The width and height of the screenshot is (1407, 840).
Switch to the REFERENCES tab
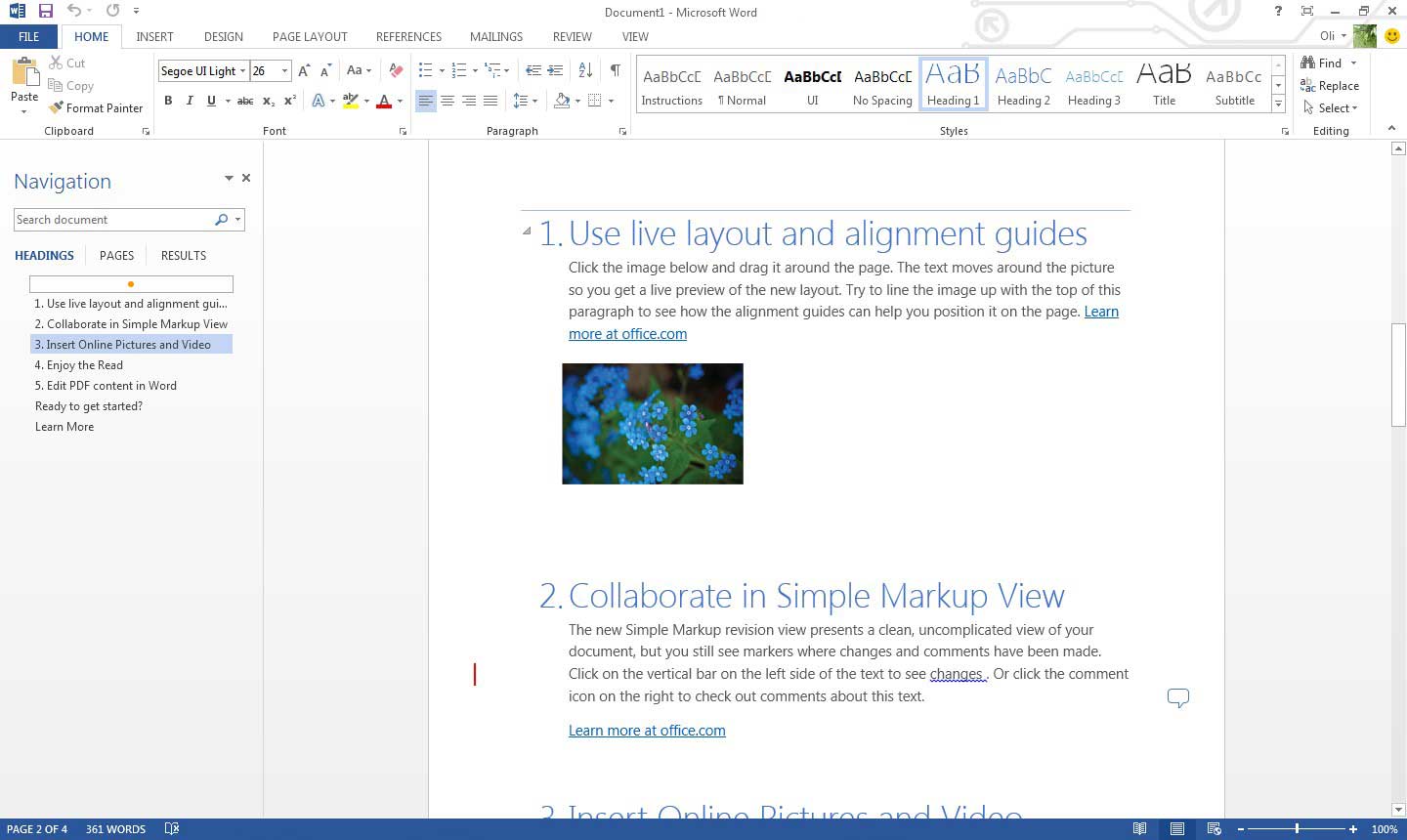pyautogui.click(x=408, y=36)
